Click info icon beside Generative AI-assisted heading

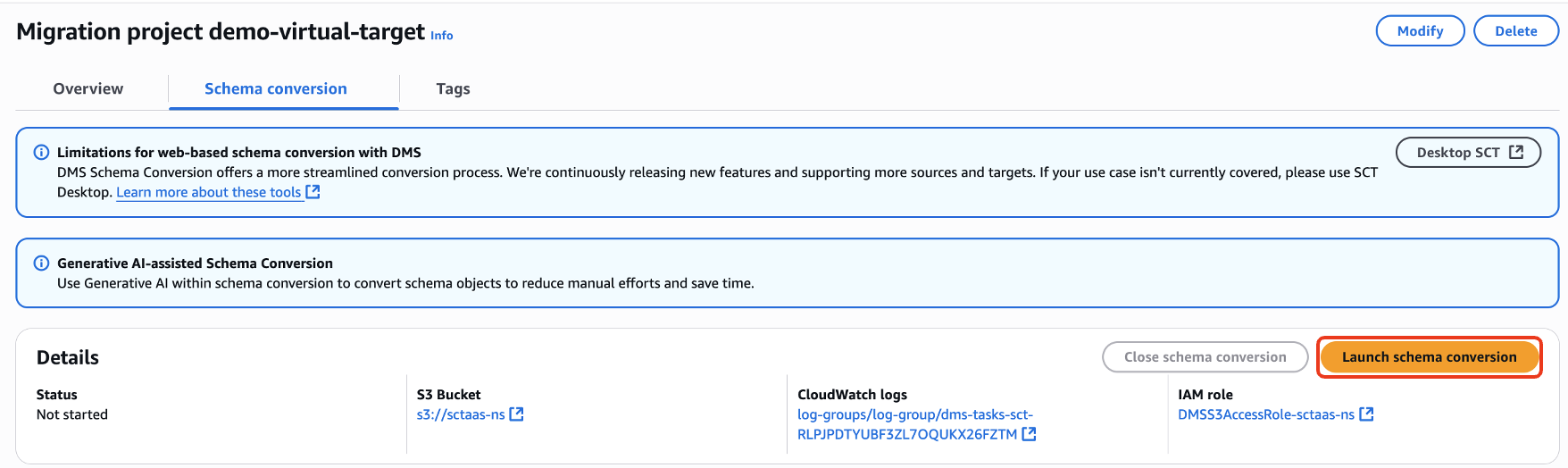click(x=41, y=263)
